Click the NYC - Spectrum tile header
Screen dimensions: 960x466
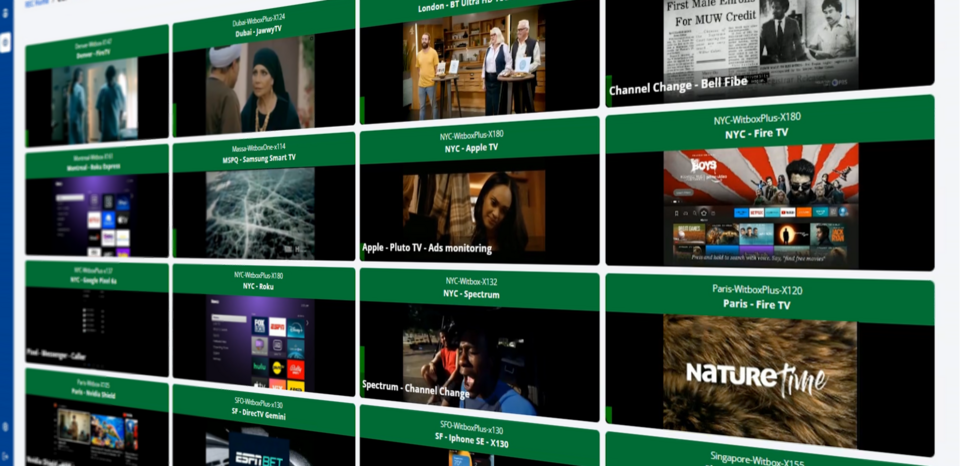(x=470, y=288)
